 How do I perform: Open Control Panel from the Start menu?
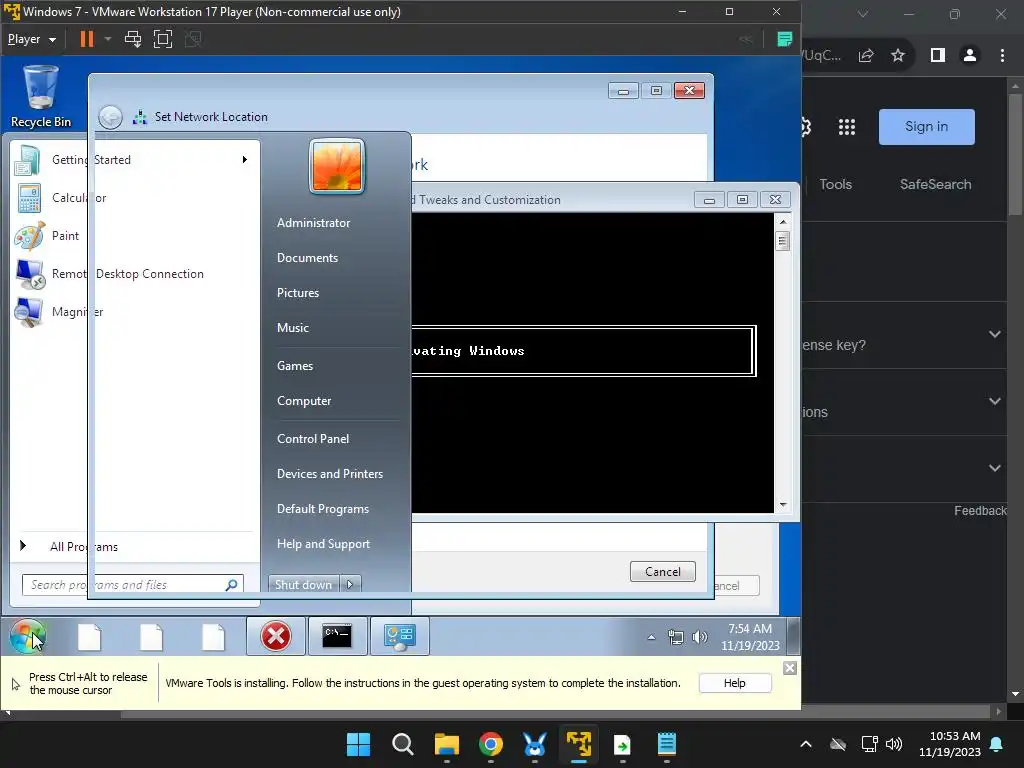tap(313, 439)
